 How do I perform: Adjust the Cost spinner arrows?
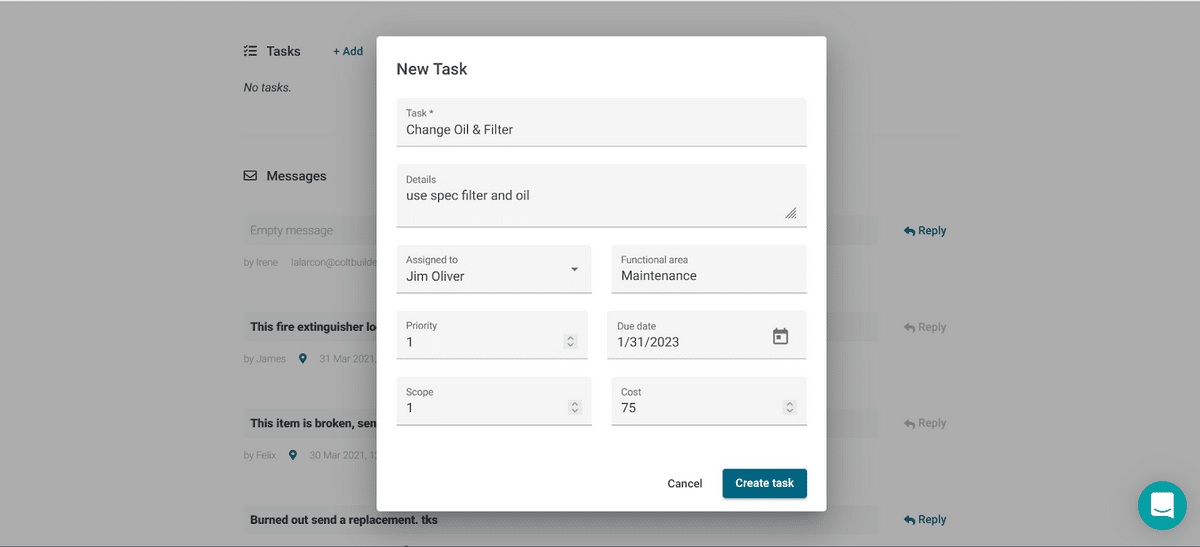click(x=789, y=408)
